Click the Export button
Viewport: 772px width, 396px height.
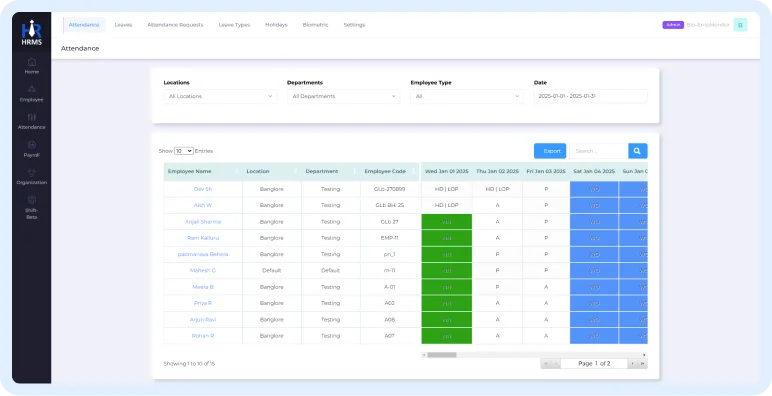(x=550, y=151)
